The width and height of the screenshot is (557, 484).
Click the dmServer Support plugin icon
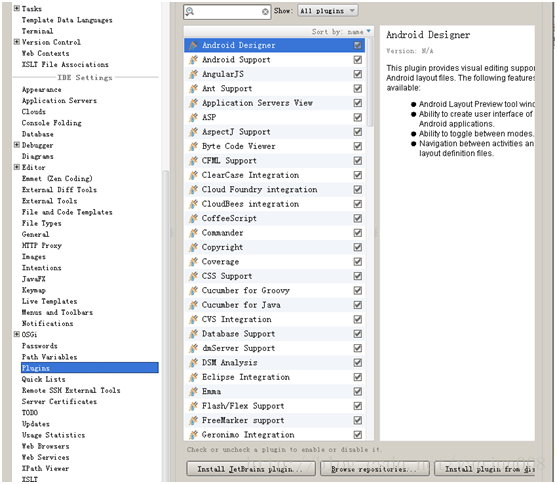[x=193, y=348]
